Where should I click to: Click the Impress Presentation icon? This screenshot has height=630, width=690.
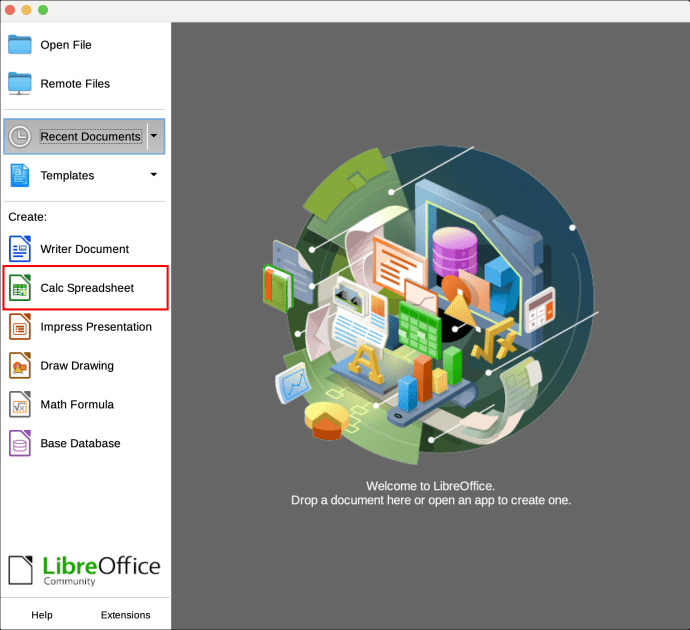coord(20,326)
